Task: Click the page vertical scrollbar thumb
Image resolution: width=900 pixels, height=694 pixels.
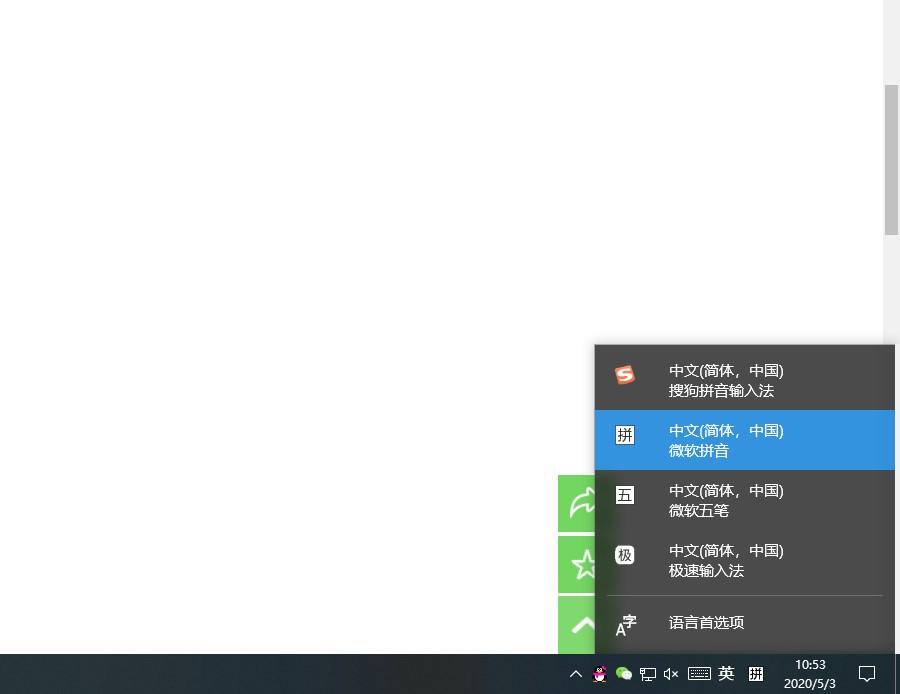Action: tap(891, 160)
